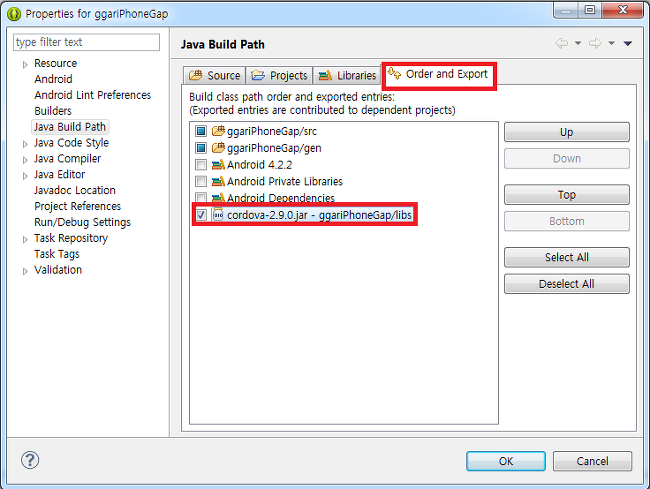
Task: Toggle the ggariPhoneGap/gen export checkbox
Action: click(201, 148)
